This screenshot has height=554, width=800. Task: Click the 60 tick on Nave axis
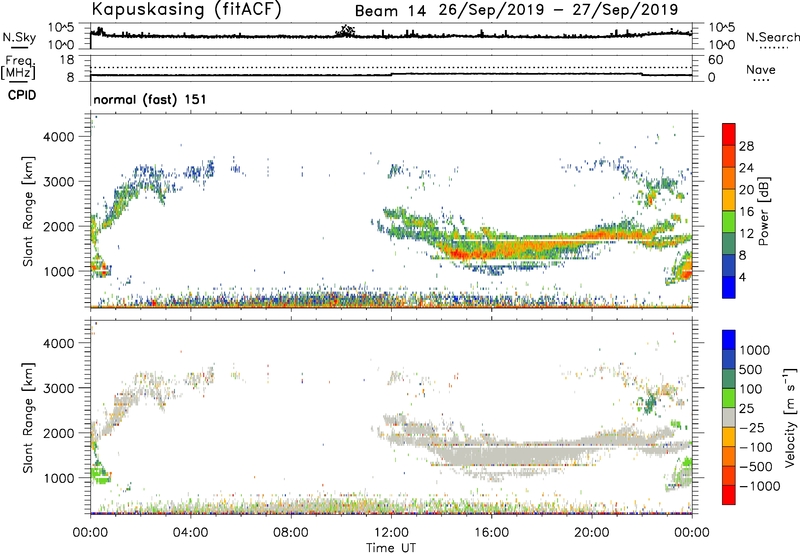point(715,60)
